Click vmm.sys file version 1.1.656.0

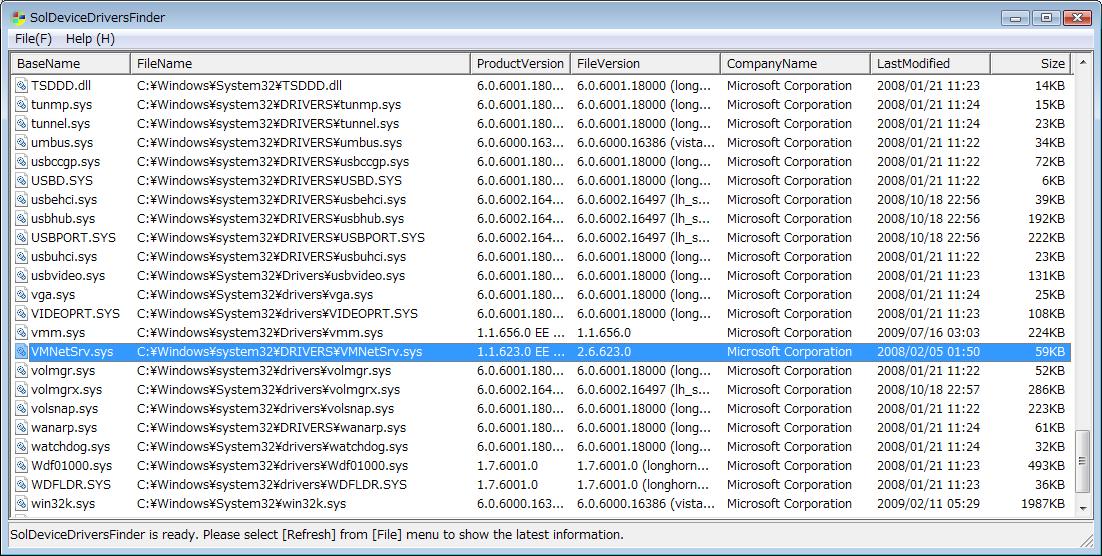click(604, 332)
